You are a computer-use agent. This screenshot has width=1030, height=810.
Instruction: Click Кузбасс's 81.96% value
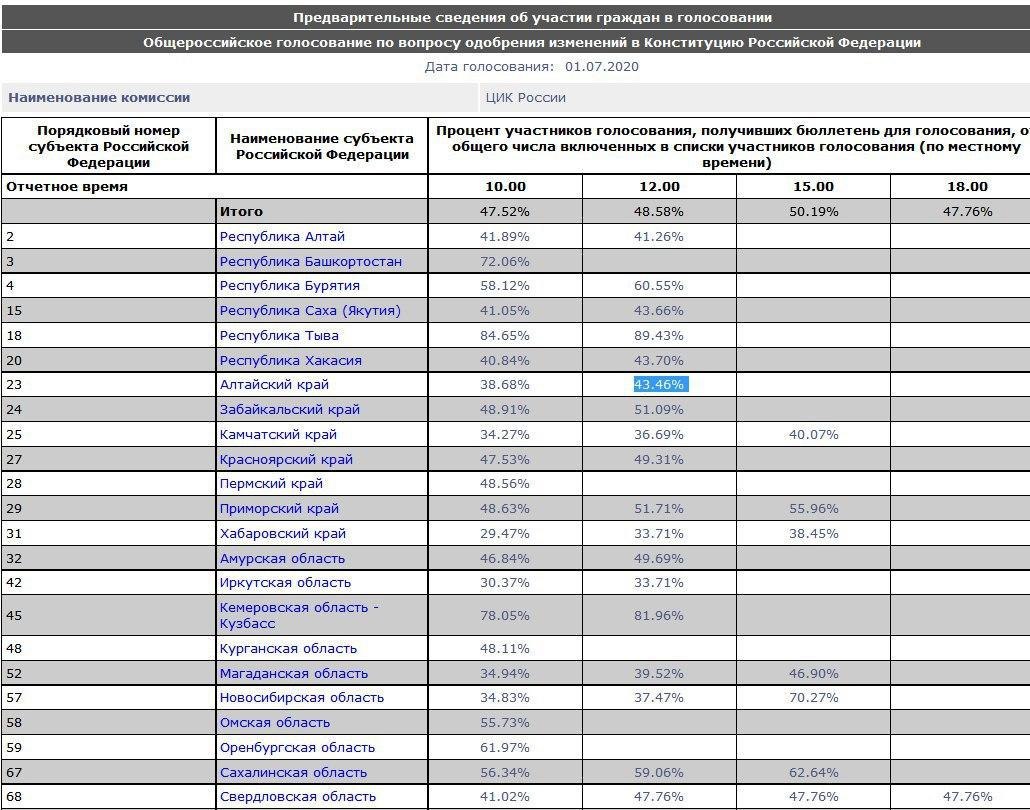pyautogui.click(x=659, y=616)
